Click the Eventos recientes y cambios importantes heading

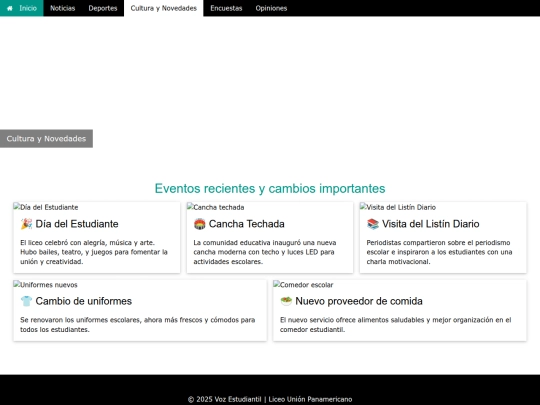coord(270,188)
